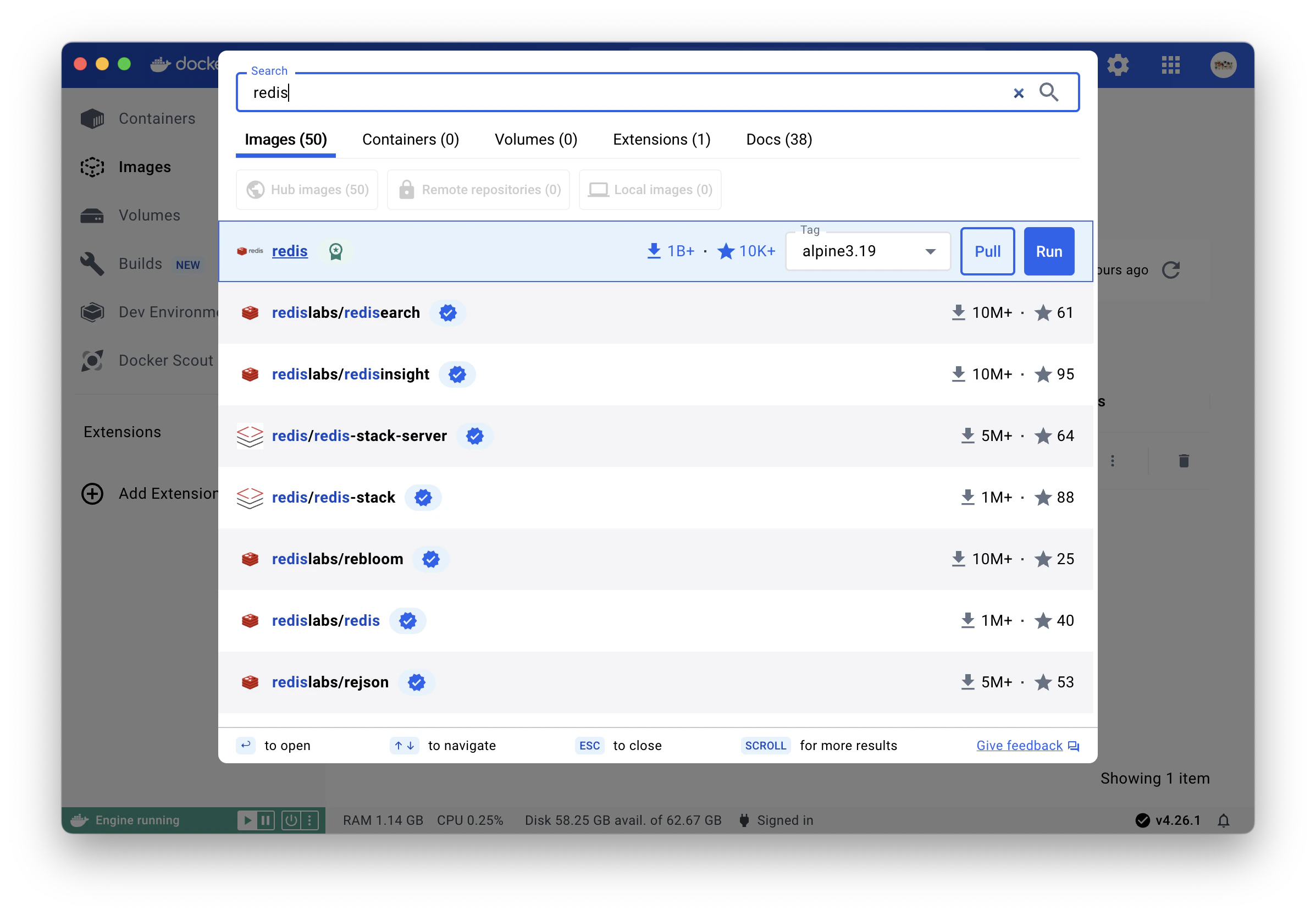Toggle Hub images (50) filter
1316x915 pixels.
pyautogui.click(x=307, y=190)
